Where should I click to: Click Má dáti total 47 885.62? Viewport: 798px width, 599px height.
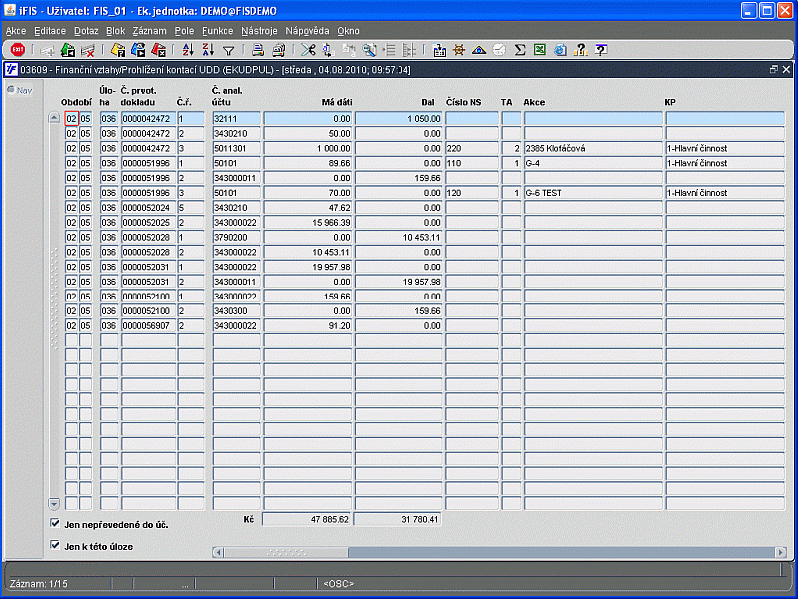pos(307,519)
